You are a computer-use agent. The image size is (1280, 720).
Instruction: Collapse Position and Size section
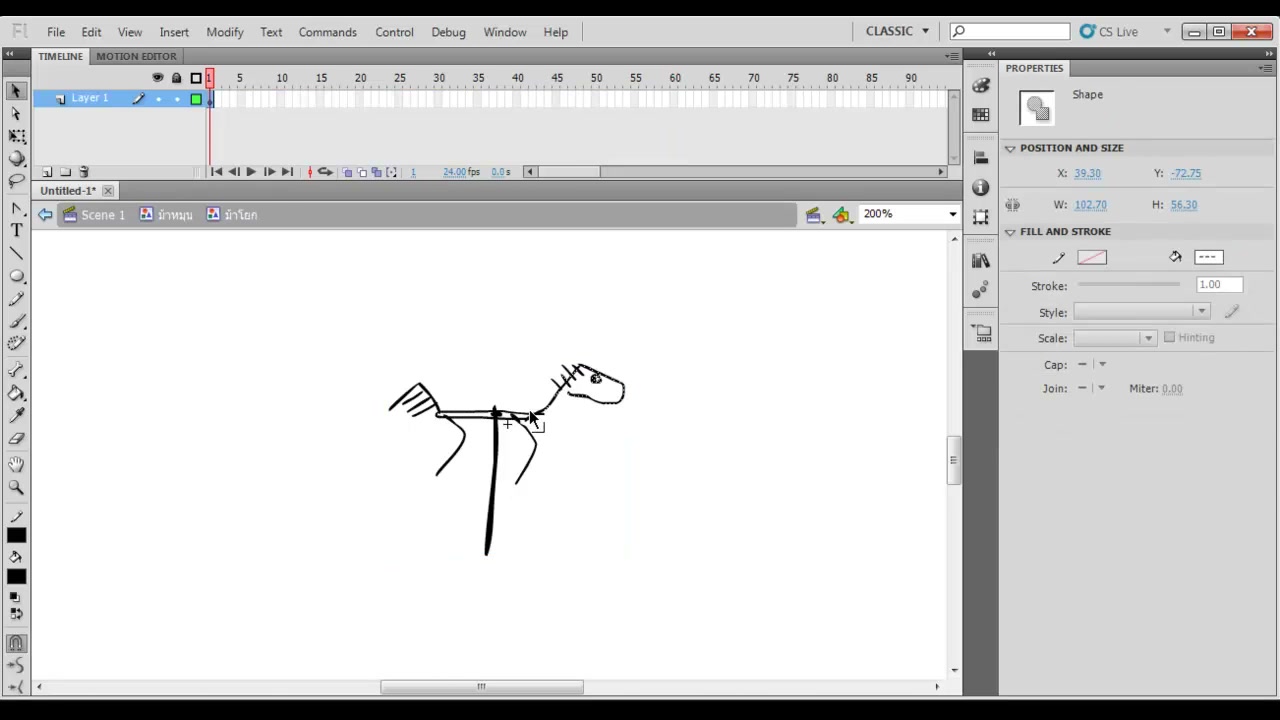(x=1010, y=148)
